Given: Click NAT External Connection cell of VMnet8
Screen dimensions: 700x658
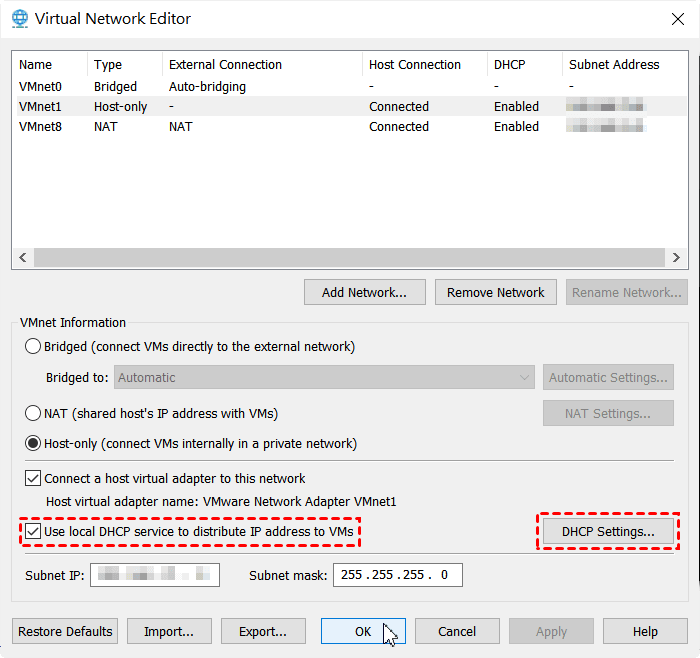Looking at the screenshot, I should pos(180,127).
